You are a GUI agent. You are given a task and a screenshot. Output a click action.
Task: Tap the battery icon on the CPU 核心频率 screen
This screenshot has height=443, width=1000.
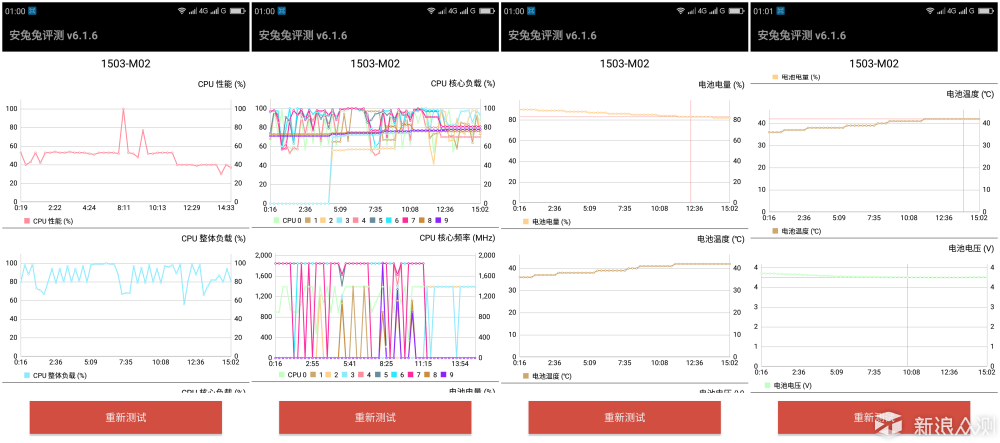click(x=487, y=11)
